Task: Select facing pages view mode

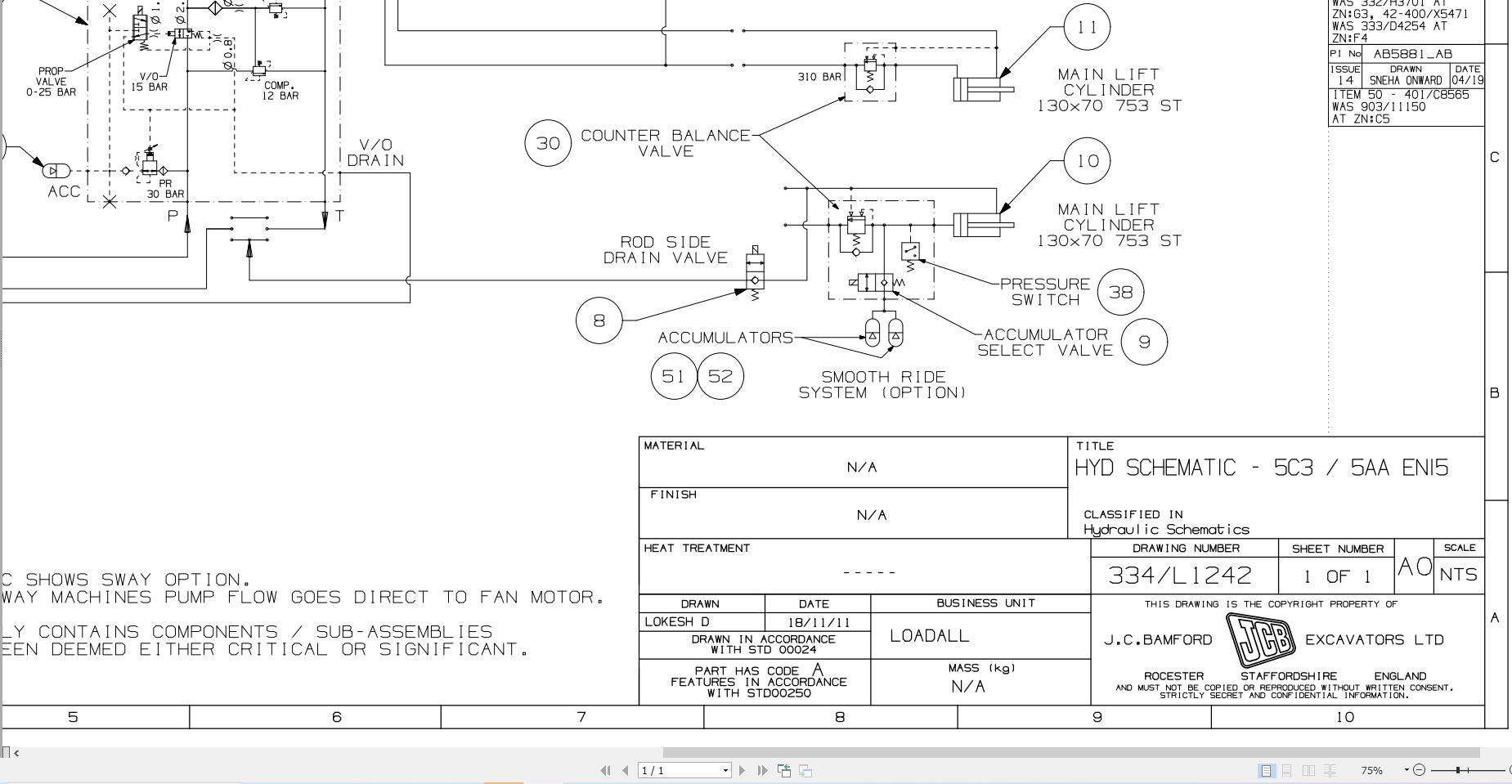Action: [1308, 770]
